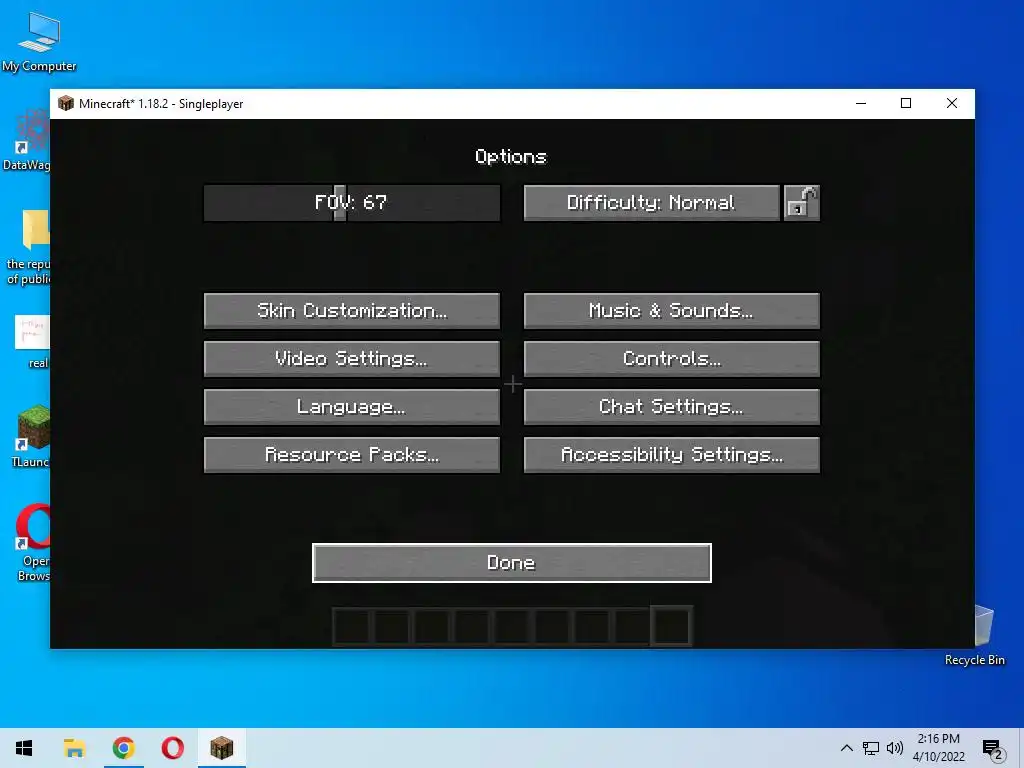1024x768 pixels.
Task: Click the Done button
Action: click(x=512, y=563)
